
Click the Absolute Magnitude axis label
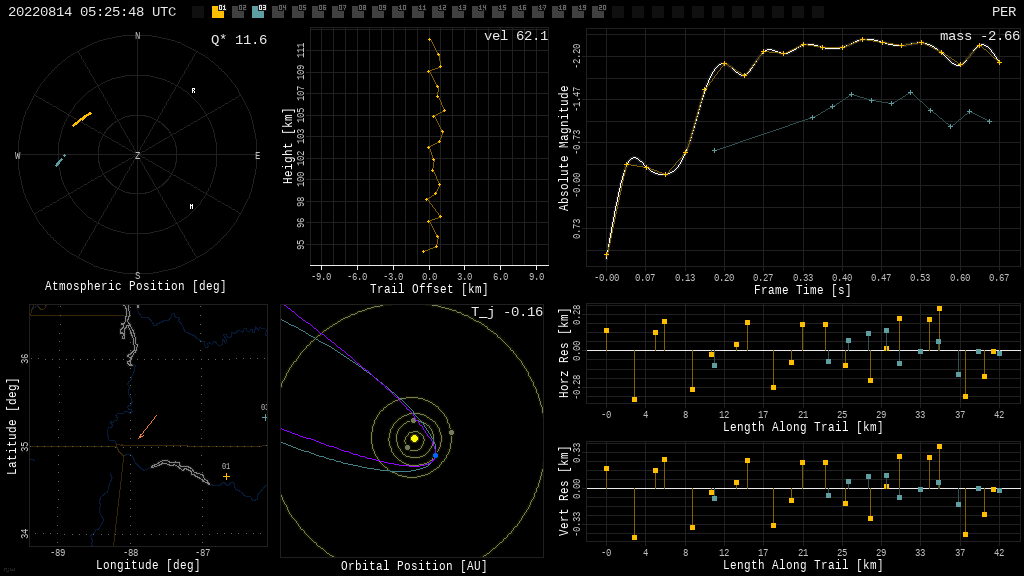[564, 148]
